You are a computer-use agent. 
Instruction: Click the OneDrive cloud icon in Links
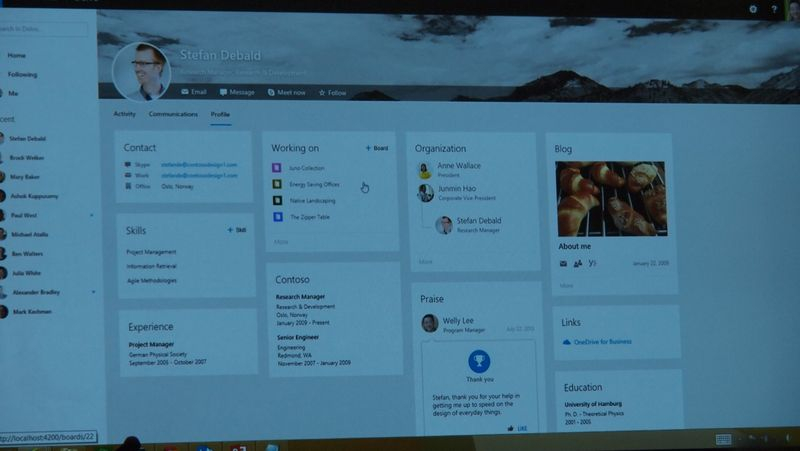click(x=566, y=342)
